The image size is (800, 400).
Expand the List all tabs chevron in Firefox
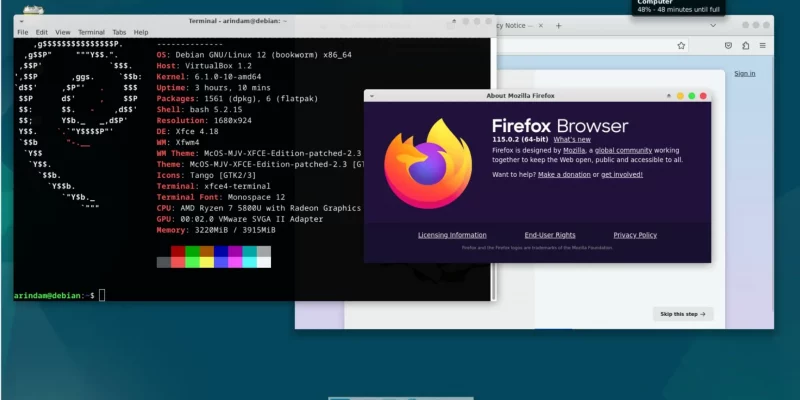click(x=713, y=26)
